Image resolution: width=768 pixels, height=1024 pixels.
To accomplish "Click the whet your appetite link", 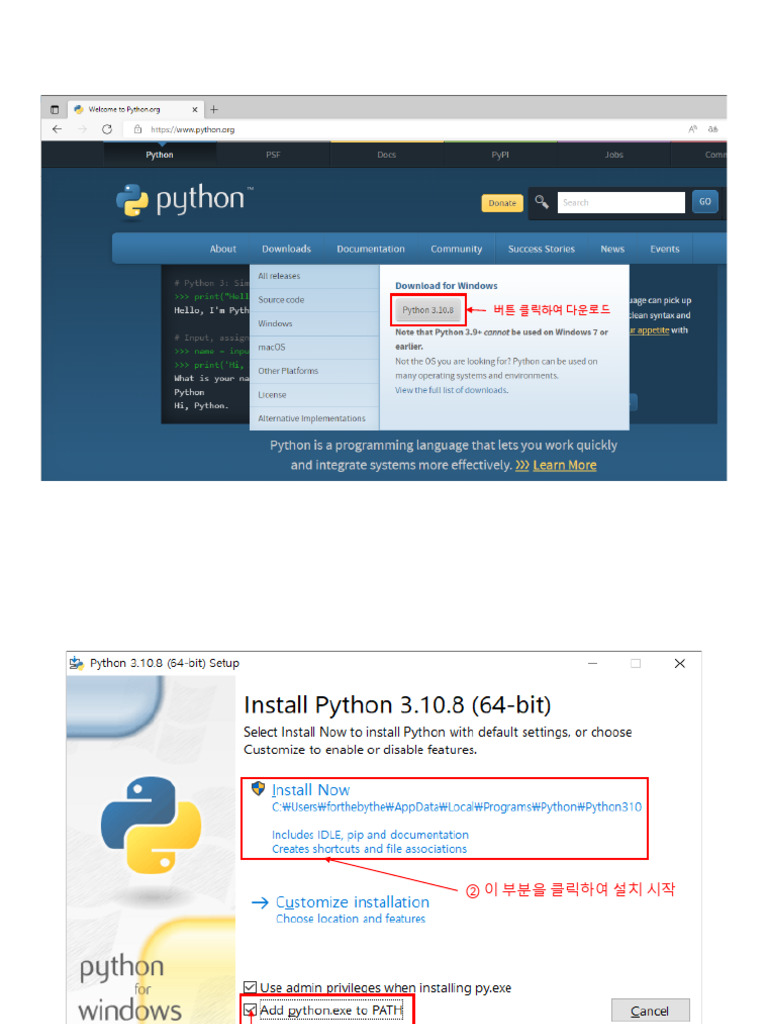I will (x=650, y=330).
